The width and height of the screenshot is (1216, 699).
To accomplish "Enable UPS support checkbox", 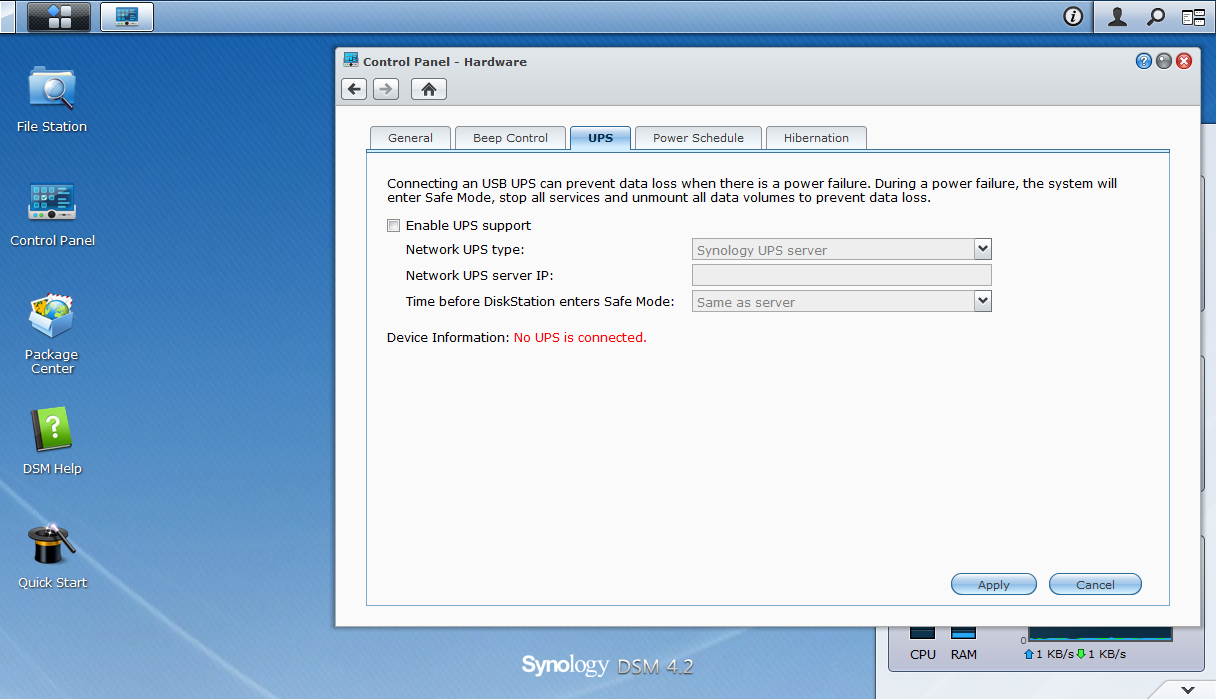I will (x=394, y=225).
